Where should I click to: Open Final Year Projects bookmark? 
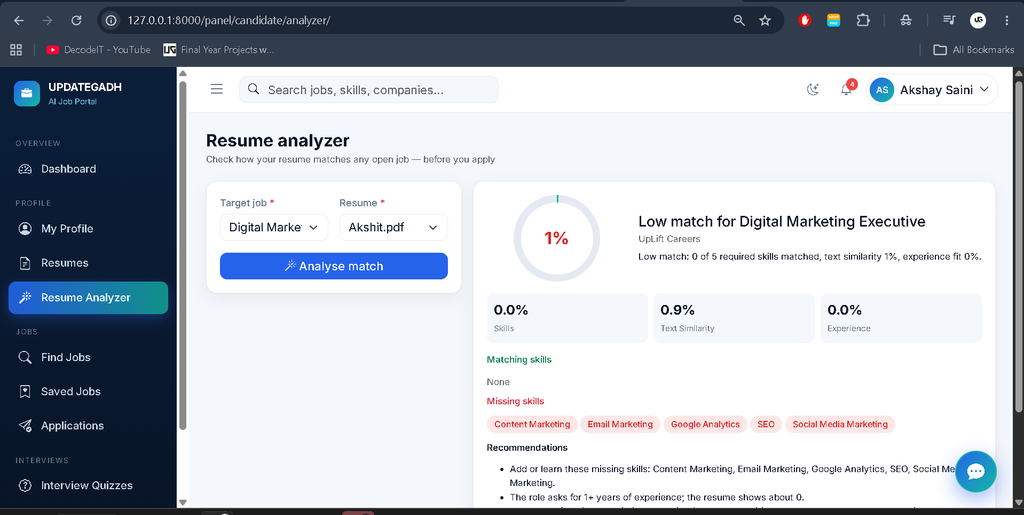click(219, 50)
